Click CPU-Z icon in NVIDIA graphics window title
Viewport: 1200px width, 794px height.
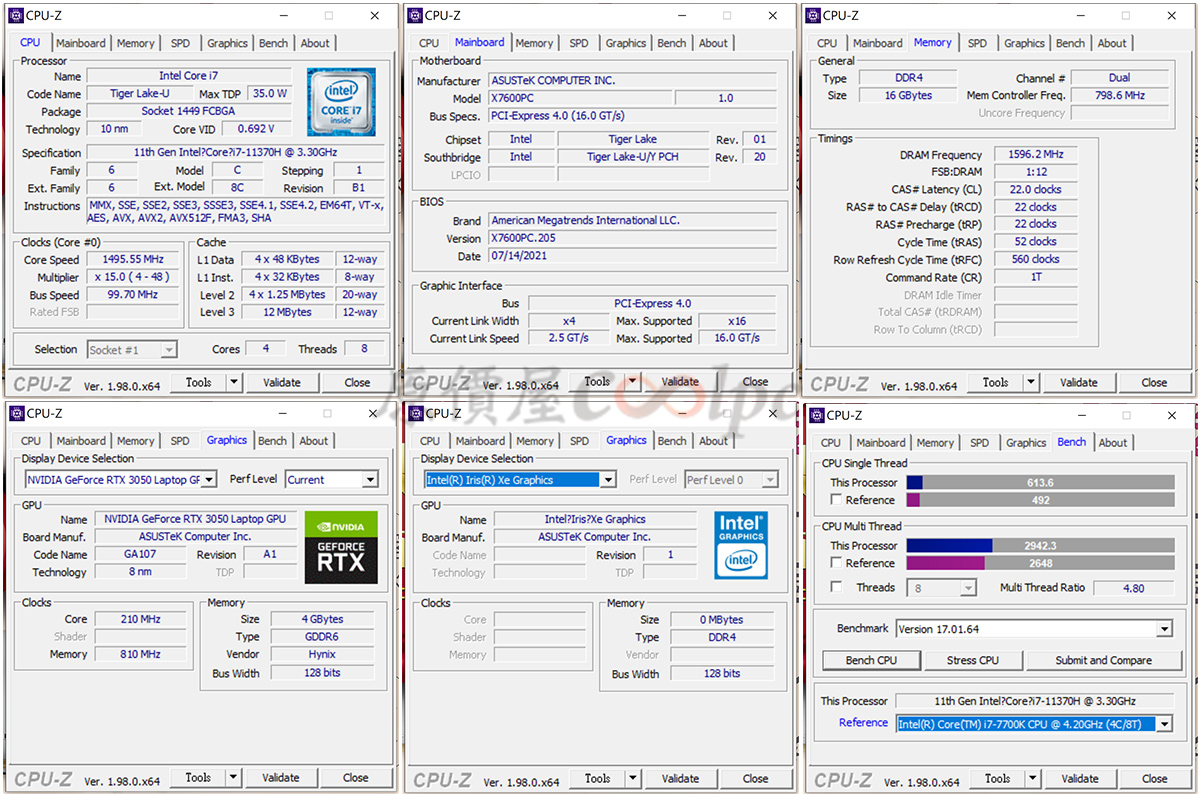pos(17,413)
